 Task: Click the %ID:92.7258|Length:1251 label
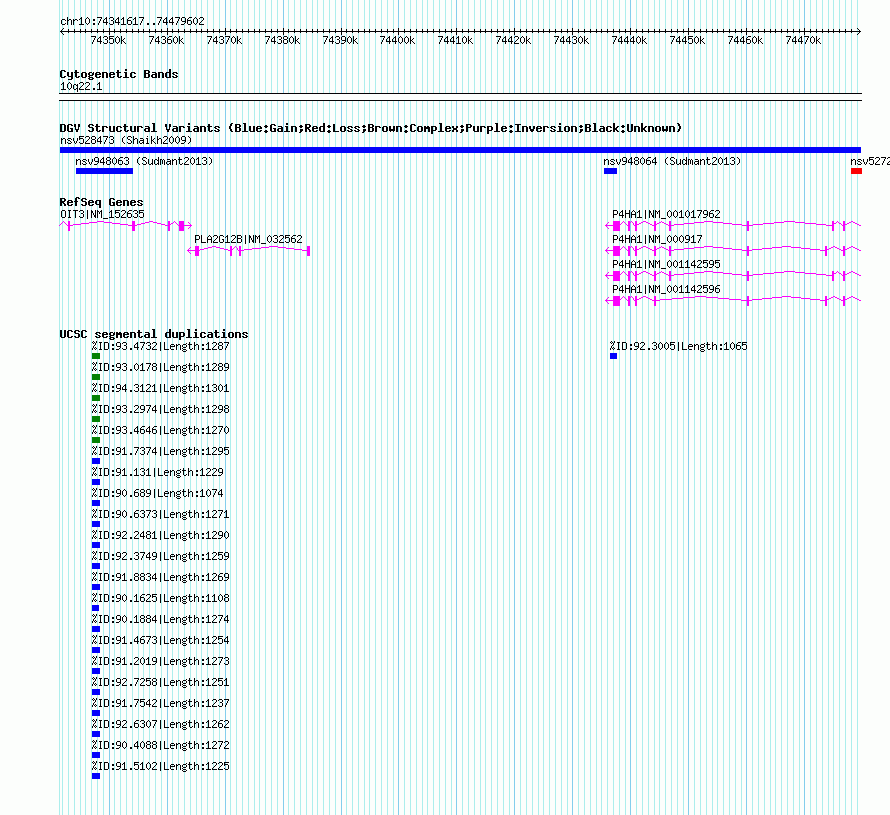pyautogui.click(x=161, y=682)
